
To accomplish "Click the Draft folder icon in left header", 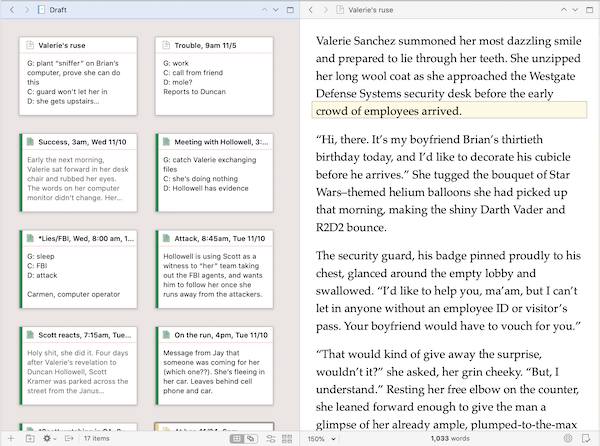I will [41, 10].
